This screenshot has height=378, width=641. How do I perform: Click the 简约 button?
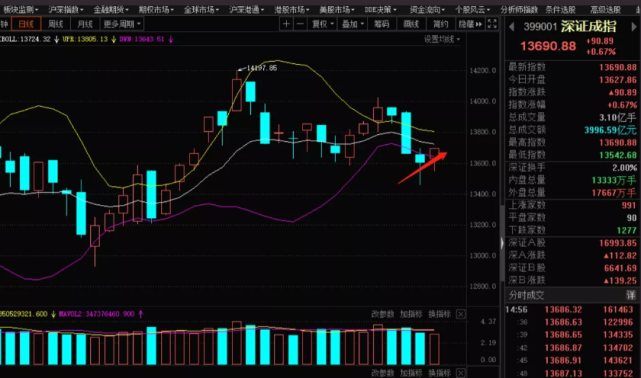pyautogui.click(x=440, y=24)
